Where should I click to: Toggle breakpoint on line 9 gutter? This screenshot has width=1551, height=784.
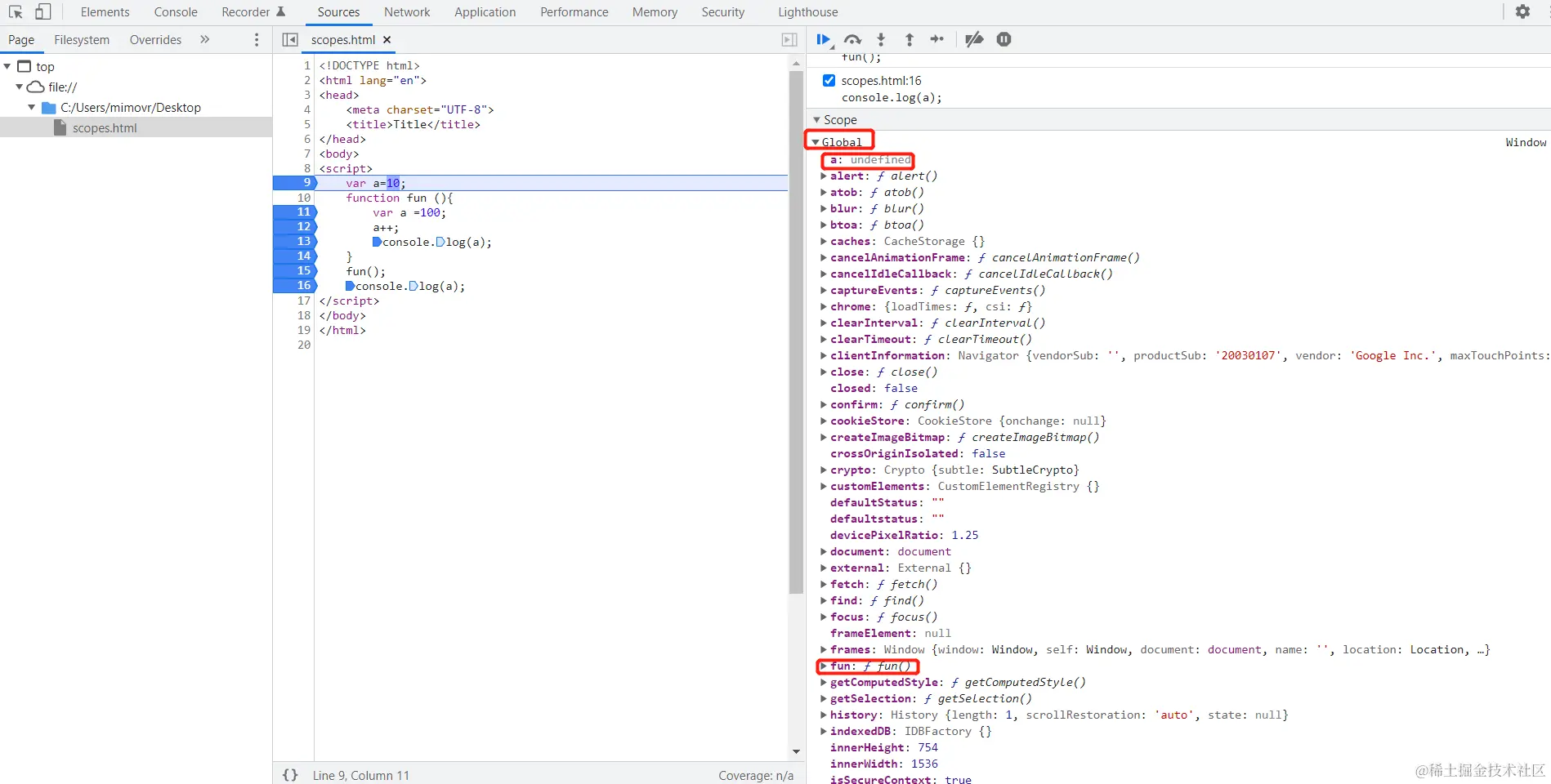295,183
